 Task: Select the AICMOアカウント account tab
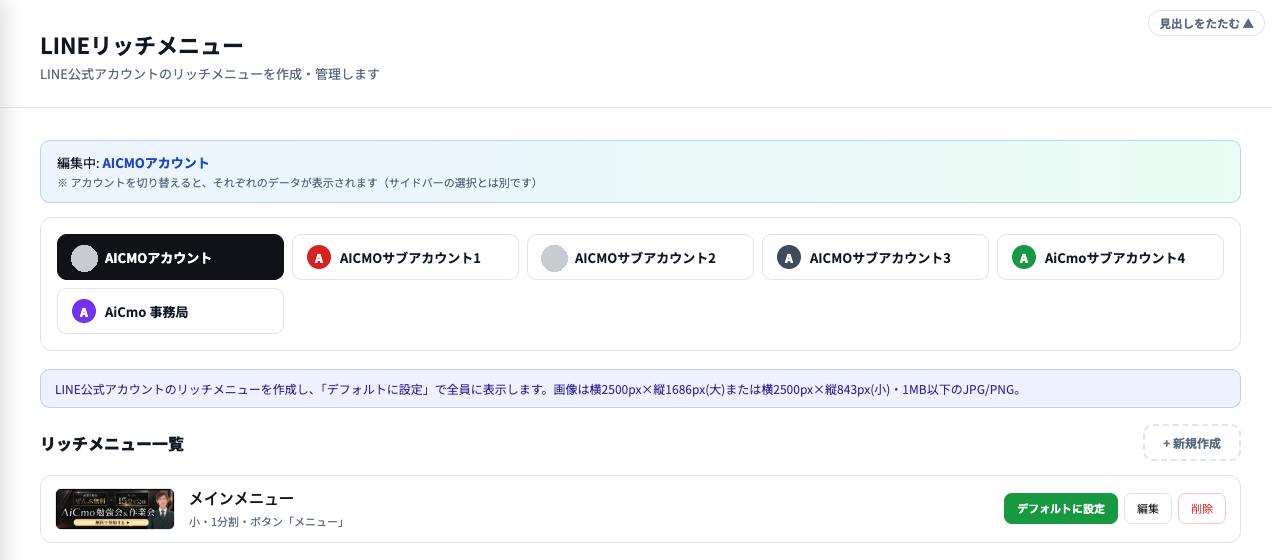(170, 257)
